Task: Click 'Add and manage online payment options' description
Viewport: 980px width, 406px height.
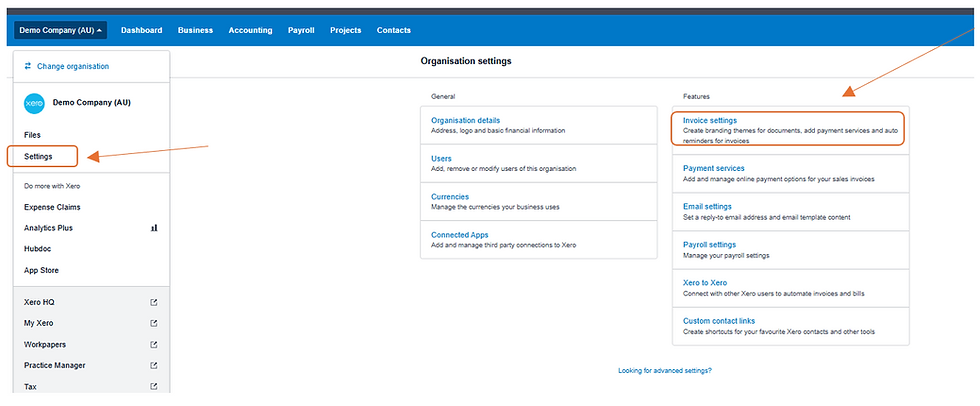Action: [x=779, y=179]
